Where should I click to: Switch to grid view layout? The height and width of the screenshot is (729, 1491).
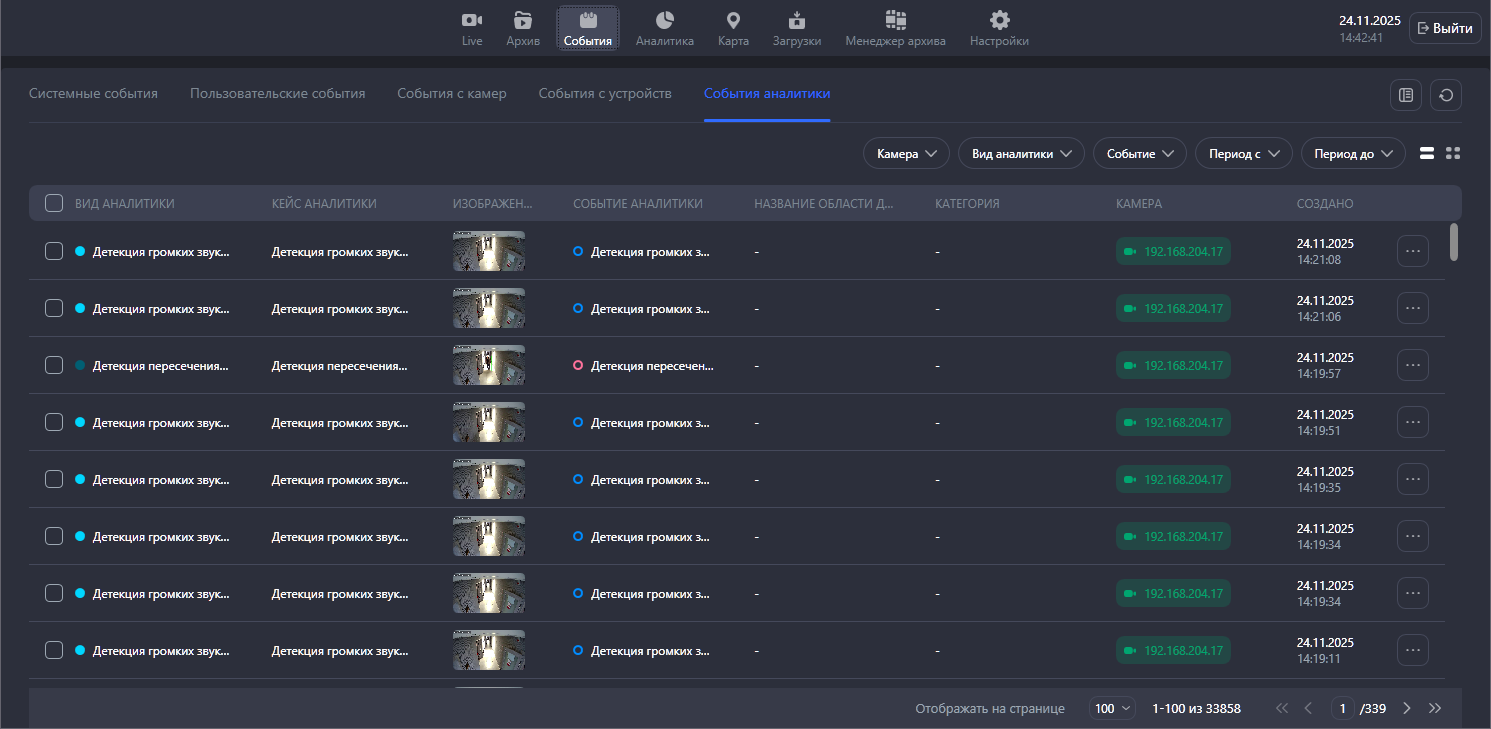[1453, 153]
